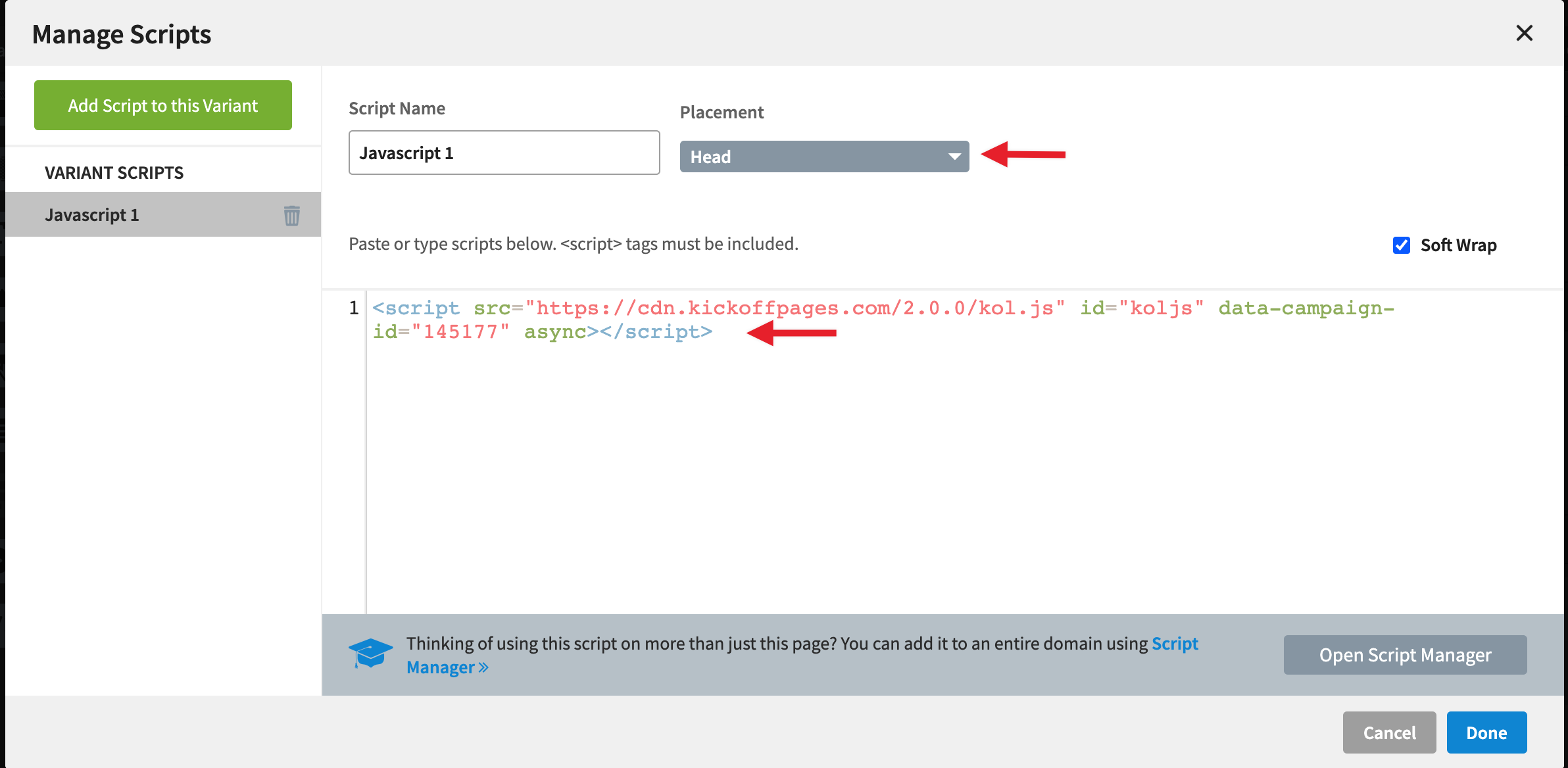Click the Placement label
Viewport: 1568px width, 768px height.
722,112
